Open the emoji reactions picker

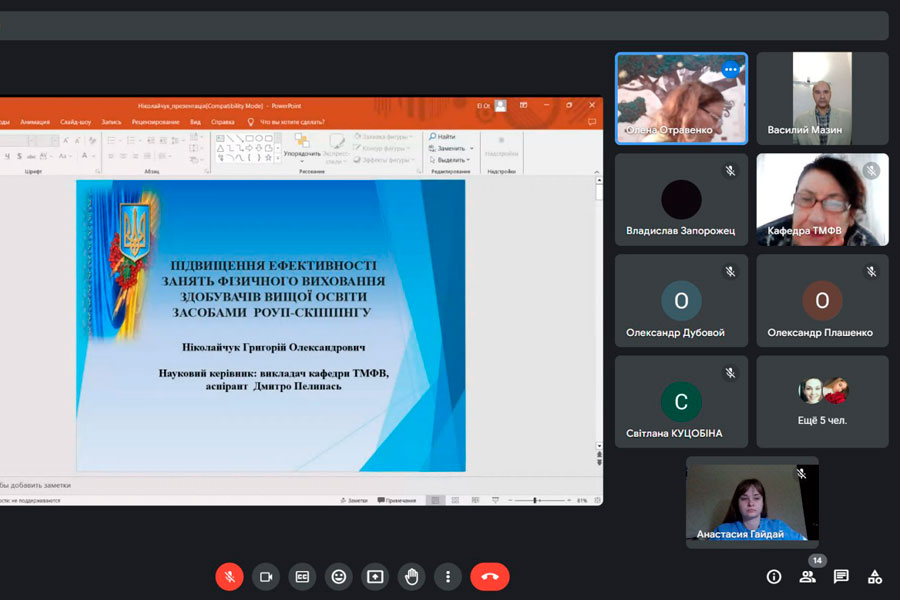point(339,577)
